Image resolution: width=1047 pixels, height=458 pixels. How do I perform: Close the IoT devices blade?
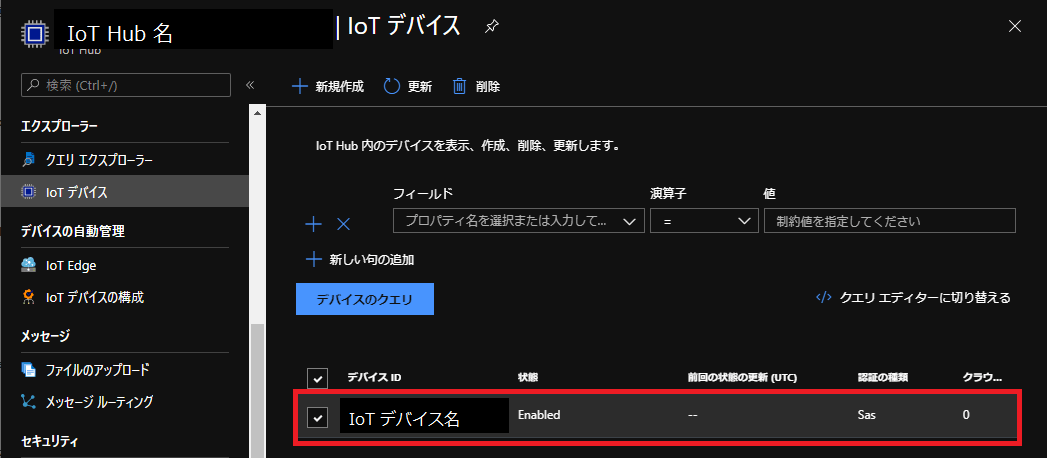pos(1014,26)
